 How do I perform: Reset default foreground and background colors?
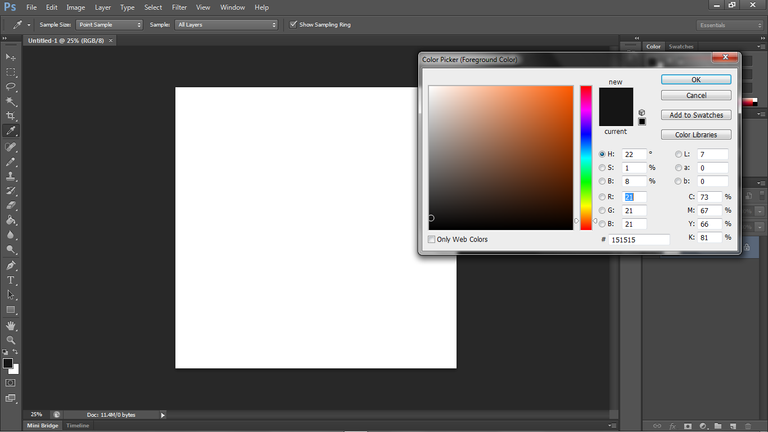click(5, 352)
